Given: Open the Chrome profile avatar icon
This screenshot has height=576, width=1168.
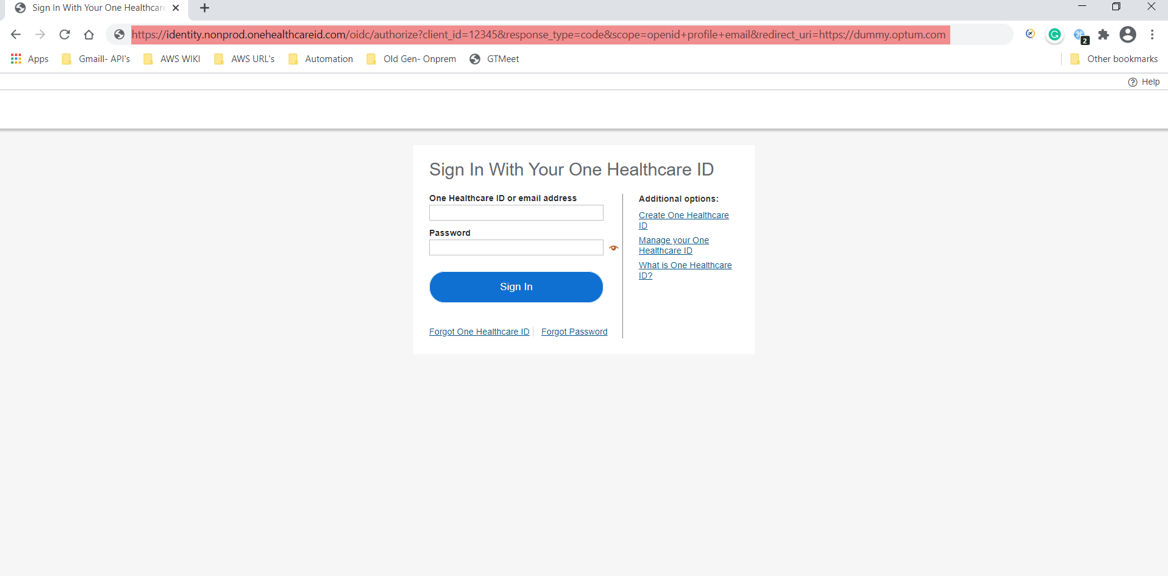Looking at the screenshot, I should point(1128,34).
